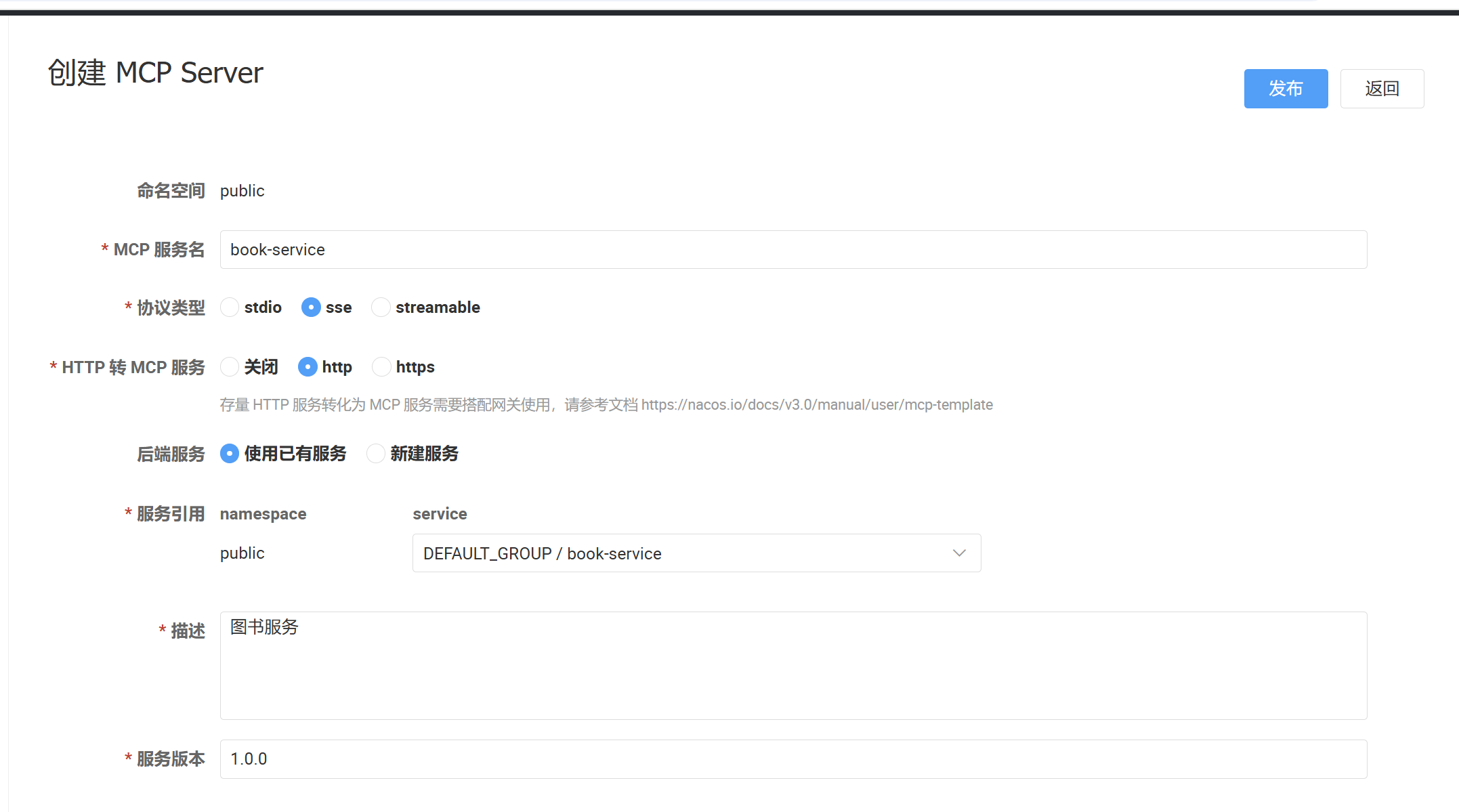Click the 发布 publish button

coord(1285,89)
